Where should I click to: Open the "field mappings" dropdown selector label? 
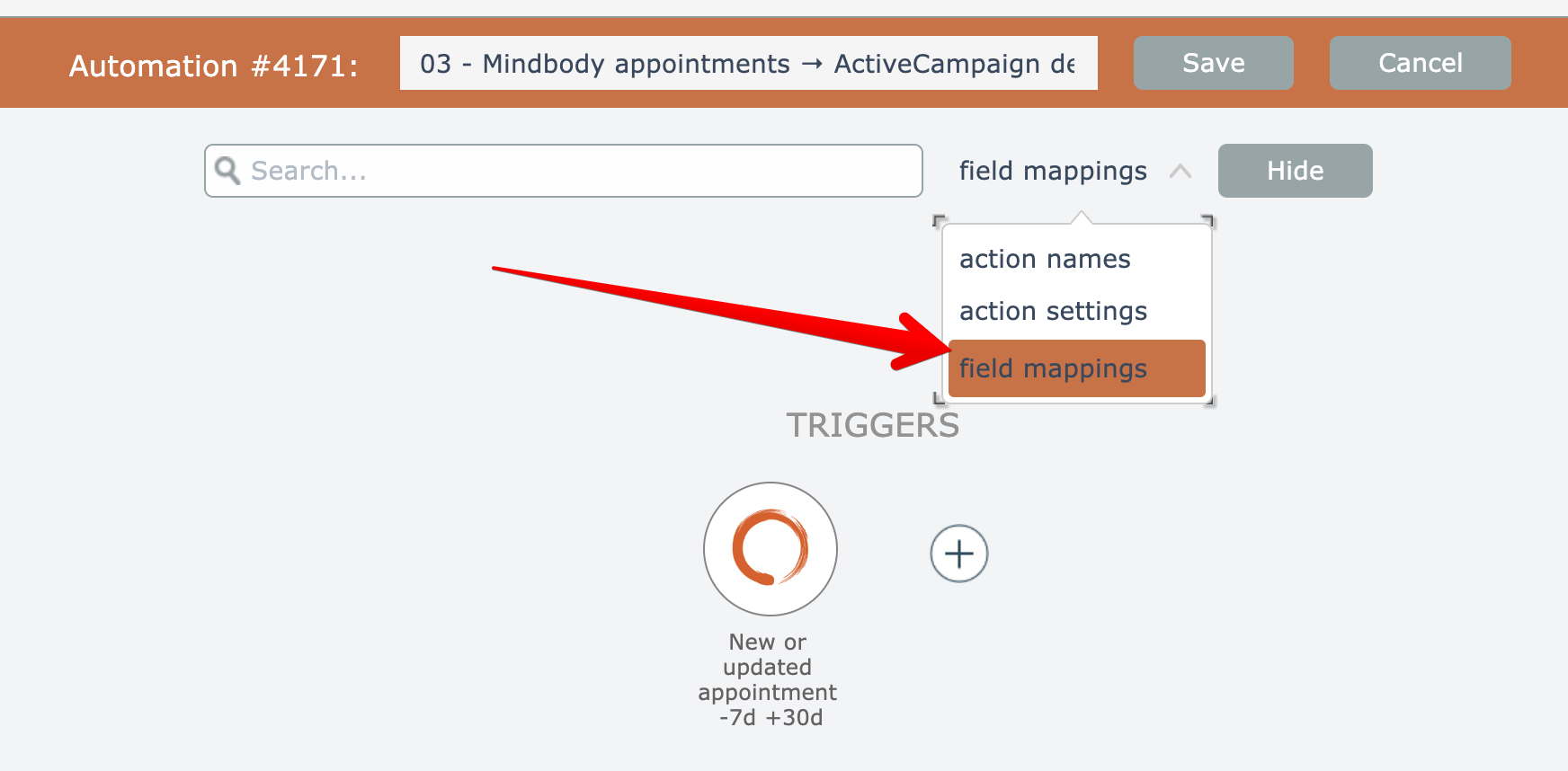(x=1053, y=171)
